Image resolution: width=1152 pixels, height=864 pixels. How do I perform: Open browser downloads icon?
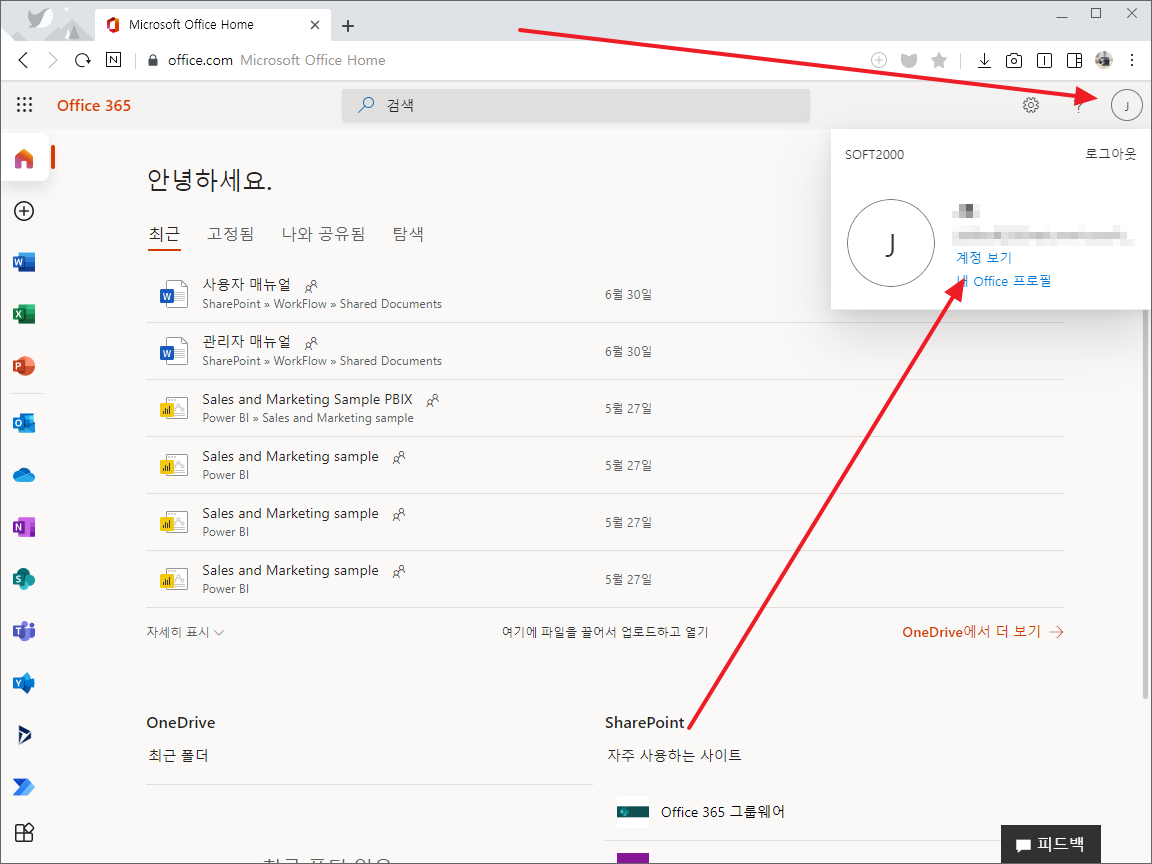[x=984, y=60]
